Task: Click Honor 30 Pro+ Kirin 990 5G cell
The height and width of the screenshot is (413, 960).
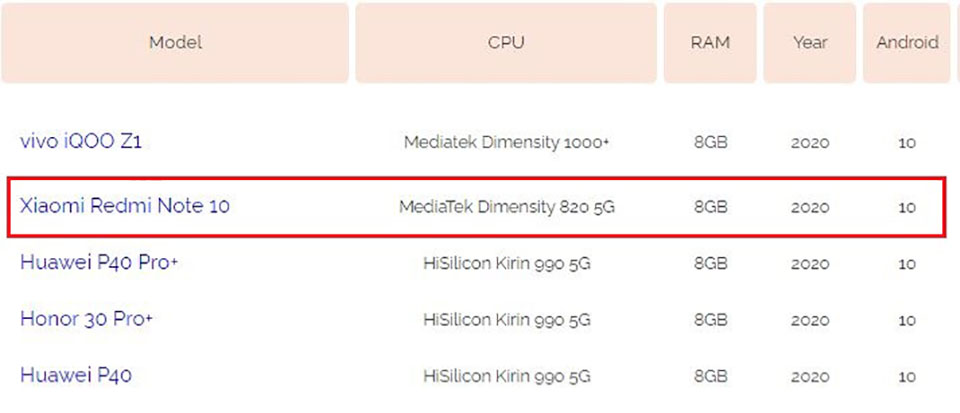Action: click(506, 320)
